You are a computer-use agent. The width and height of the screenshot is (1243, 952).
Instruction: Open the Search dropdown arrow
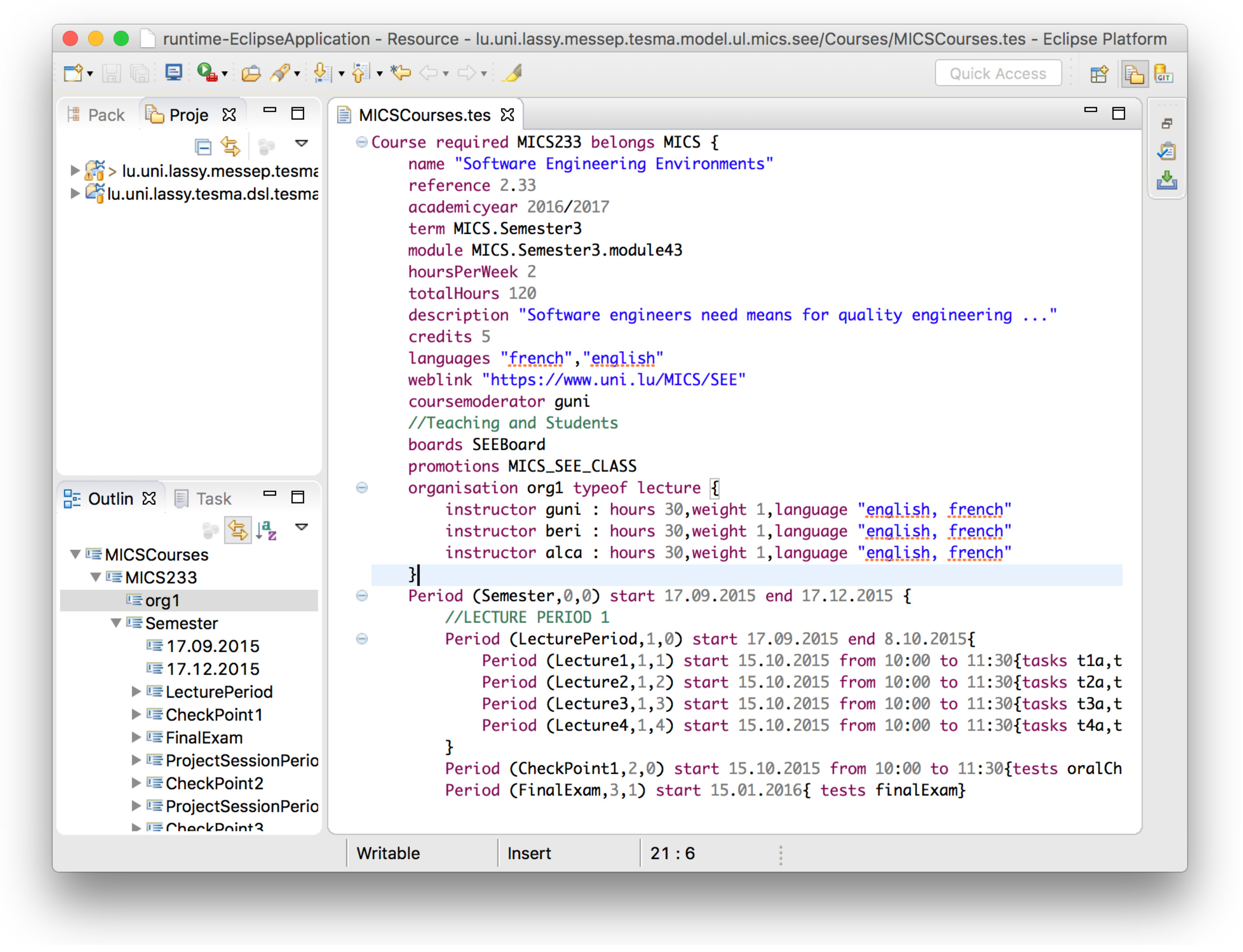(x=297, y=74)
